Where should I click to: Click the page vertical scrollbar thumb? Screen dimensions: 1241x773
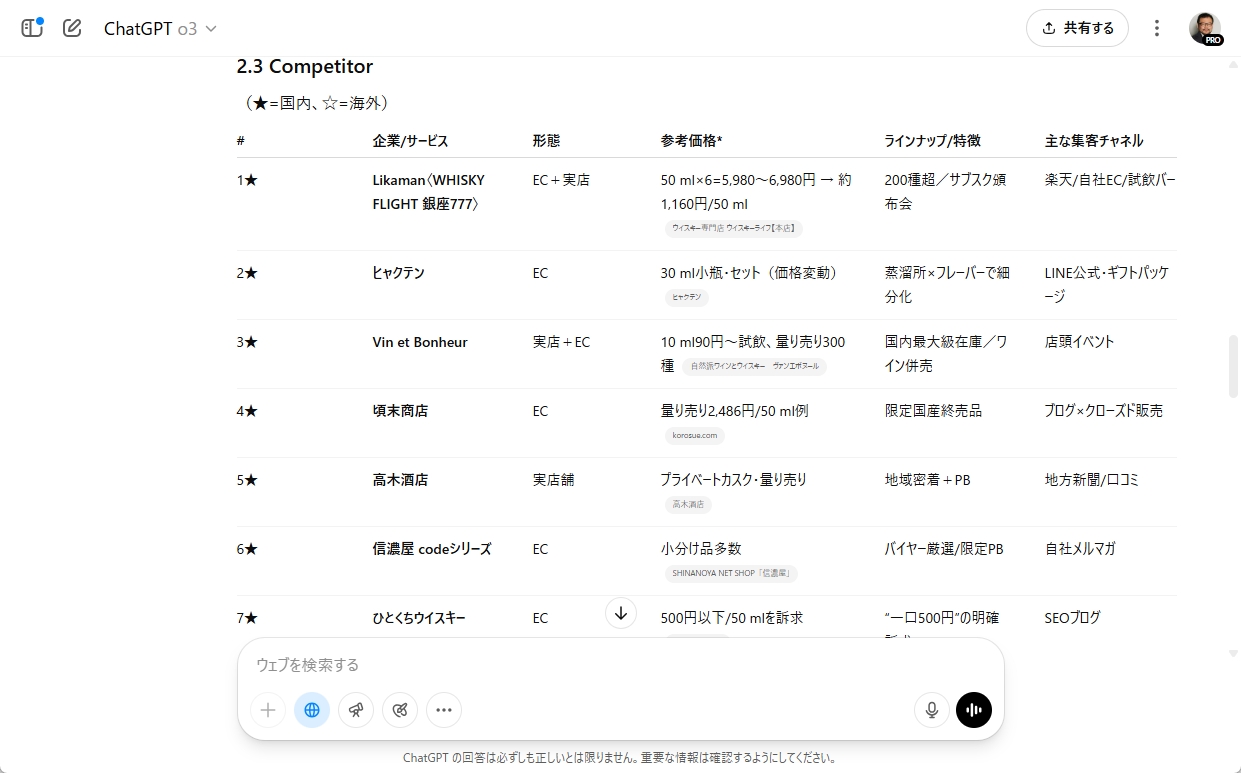(1233, 366)
